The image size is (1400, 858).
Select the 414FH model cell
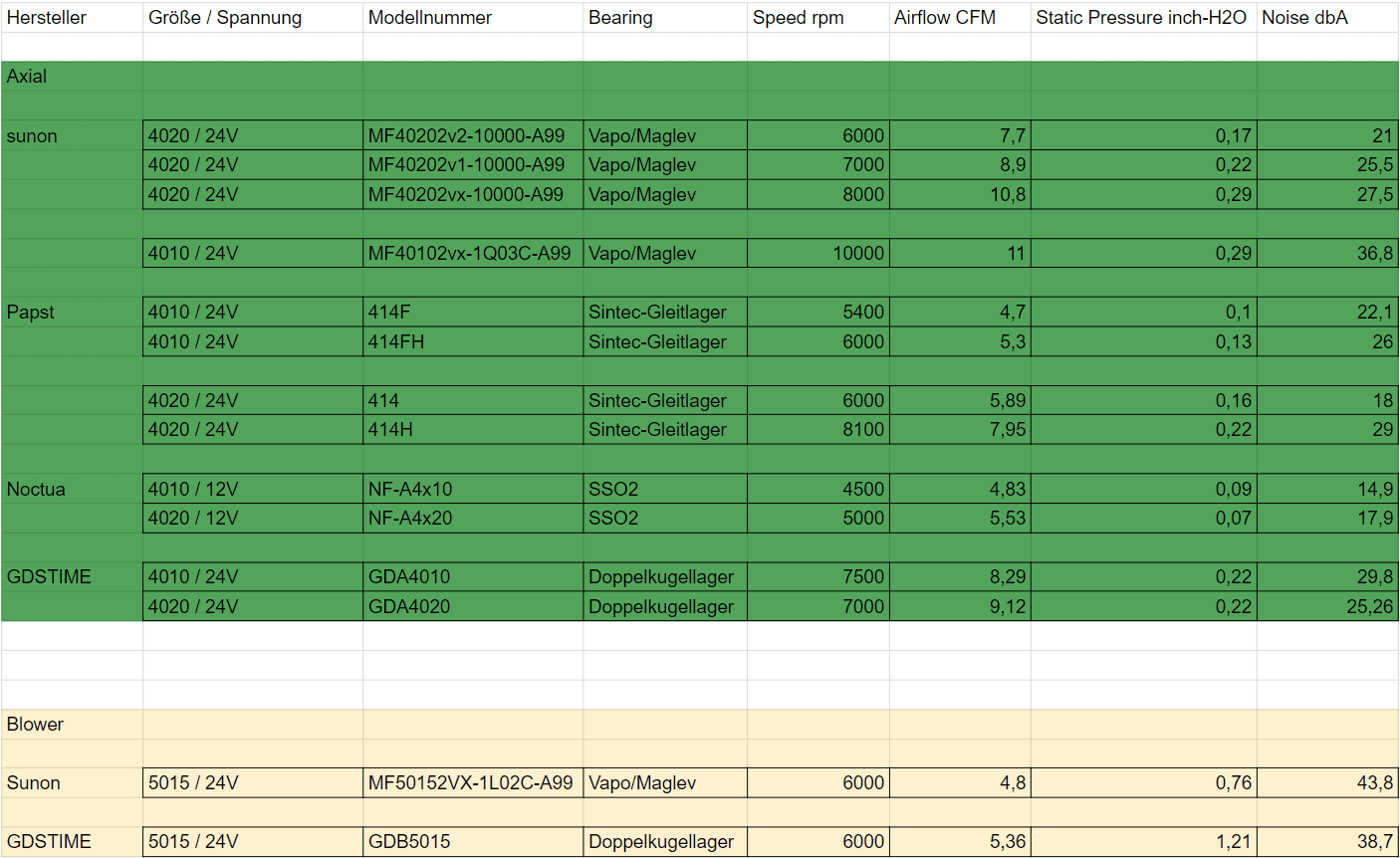tap(473, 341)
